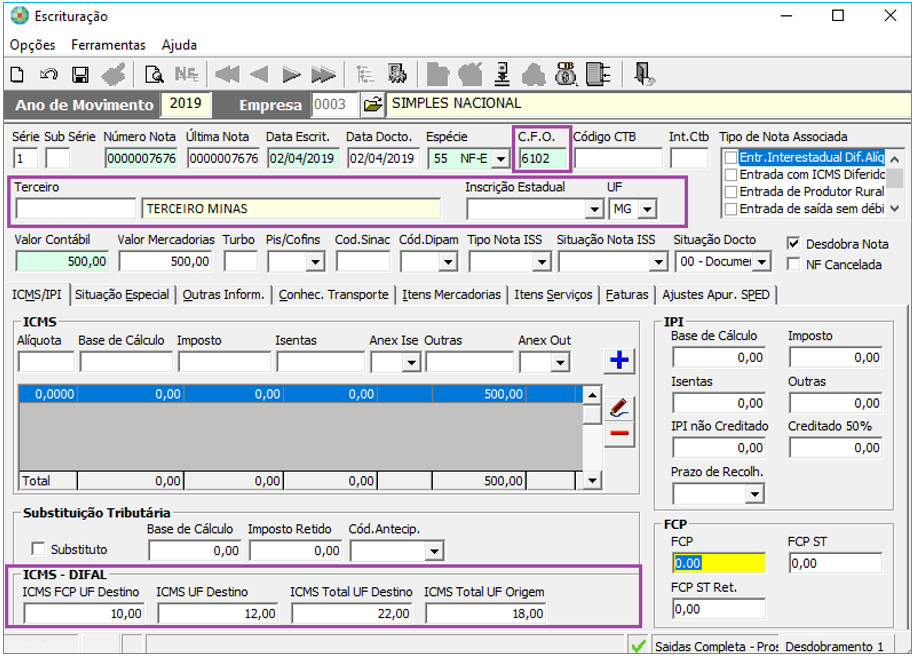Click the New document toolbar icon
The image size is (915, 657).
pos(17,74)
